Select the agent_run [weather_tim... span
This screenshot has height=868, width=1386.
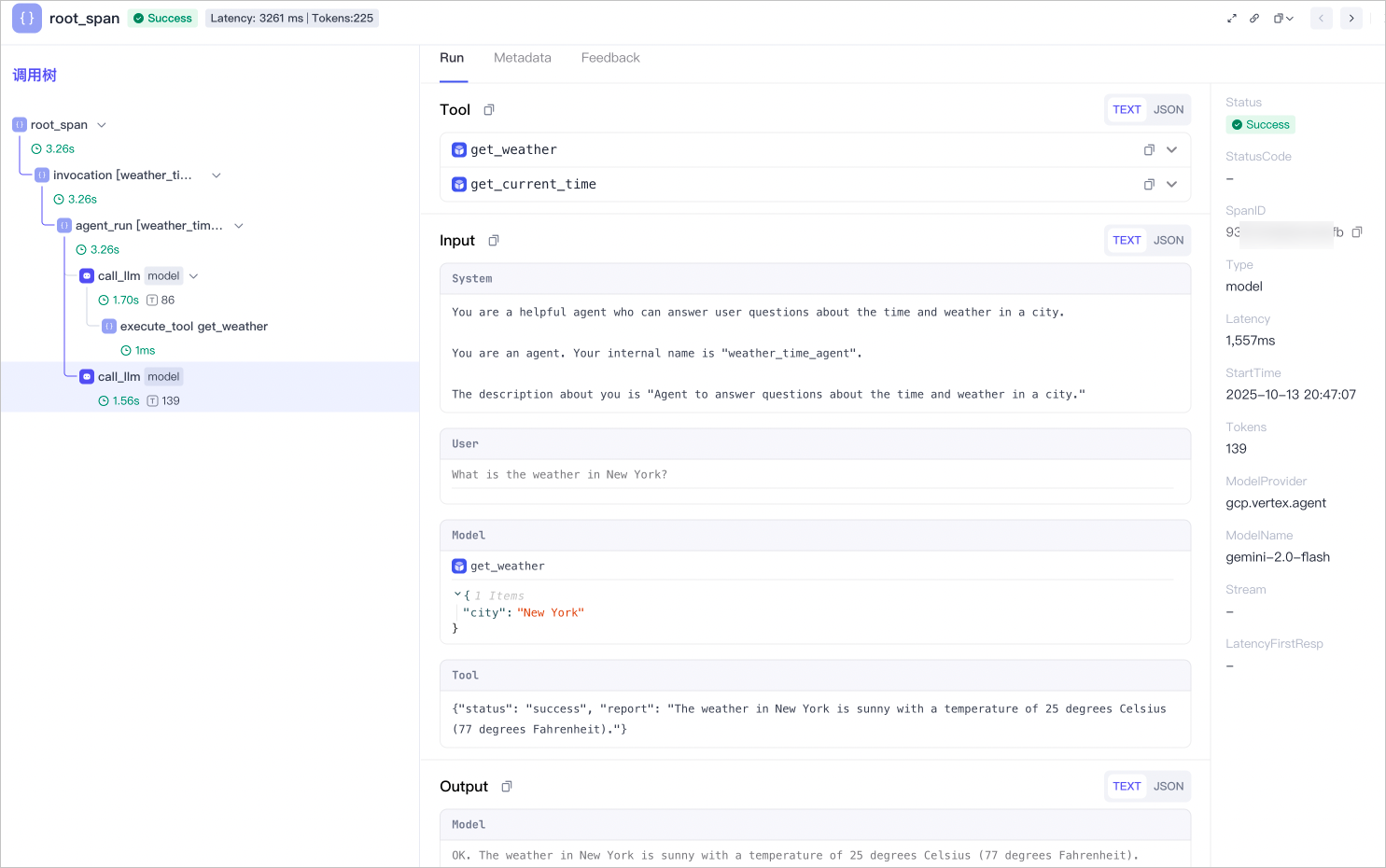tap(149, 226)
